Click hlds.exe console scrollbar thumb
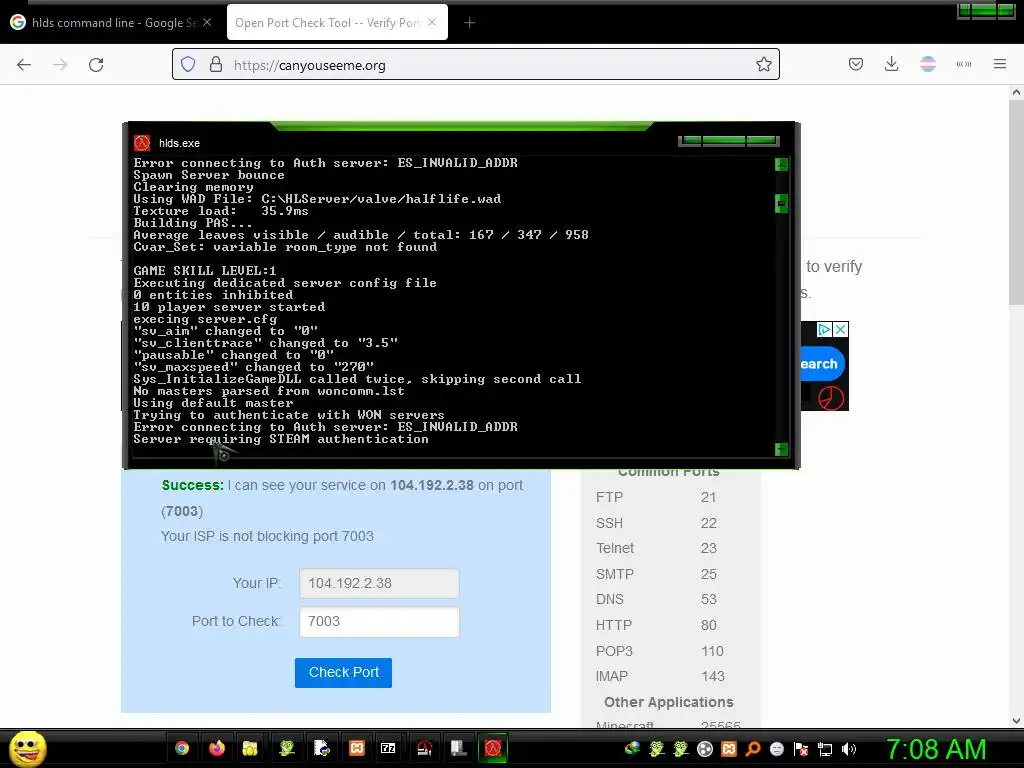1024x768 pixels. coord(781,204)
